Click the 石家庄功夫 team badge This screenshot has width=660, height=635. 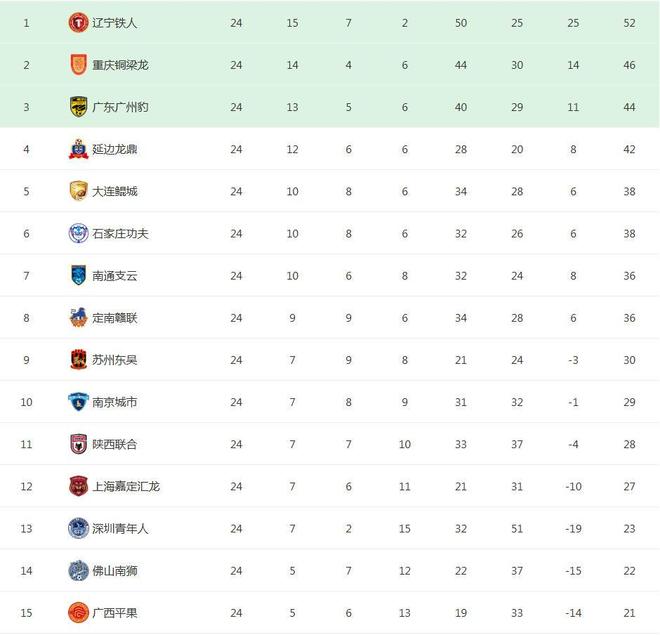(x=78, y=233)
